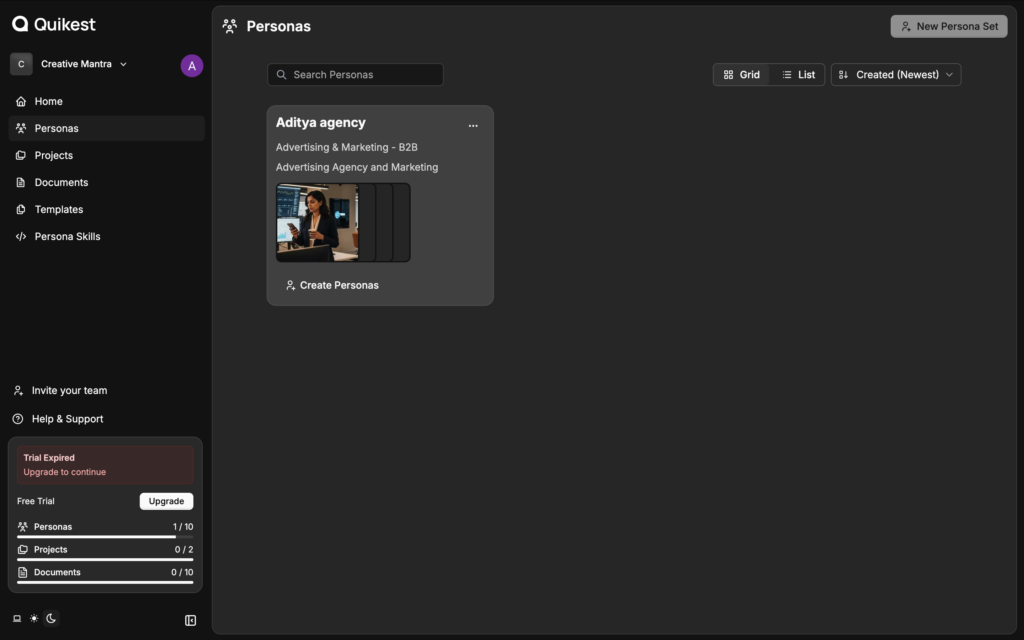
Task: Click the Personas usage progress bar
Action: 105,537
